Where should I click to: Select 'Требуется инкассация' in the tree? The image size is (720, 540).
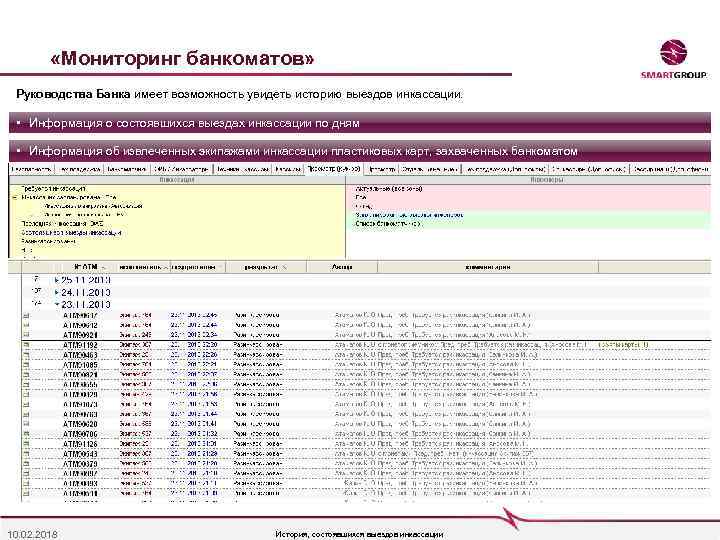(x=53, y=188)
